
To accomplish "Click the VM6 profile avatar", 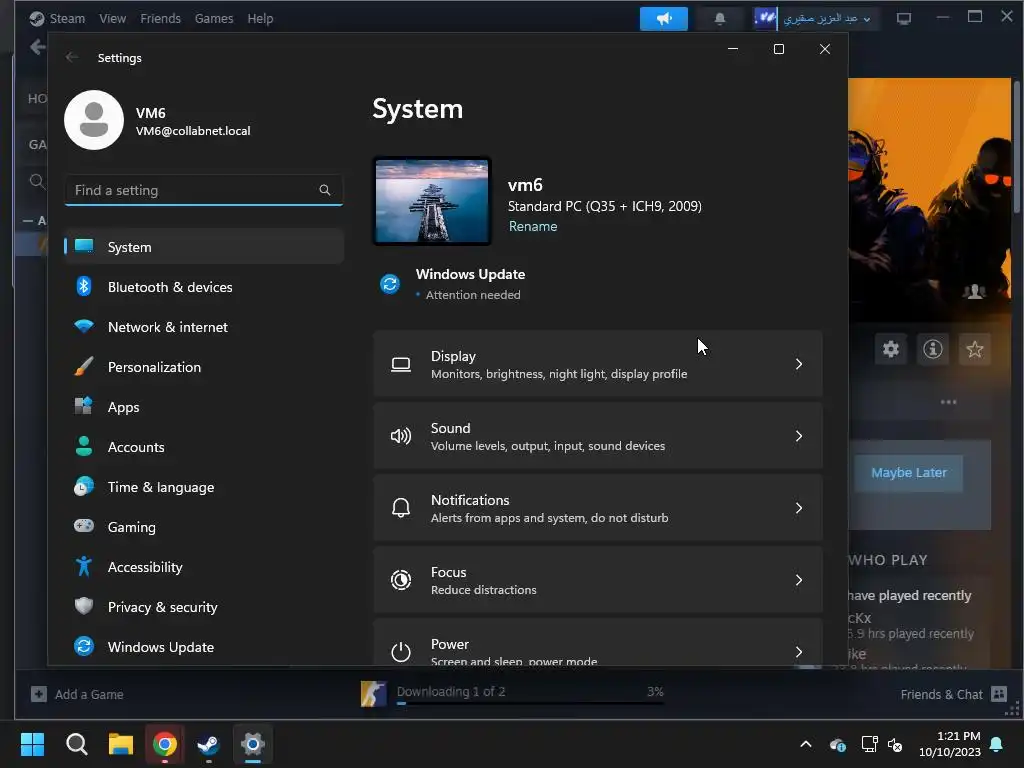I will click(x=94, y=120).
